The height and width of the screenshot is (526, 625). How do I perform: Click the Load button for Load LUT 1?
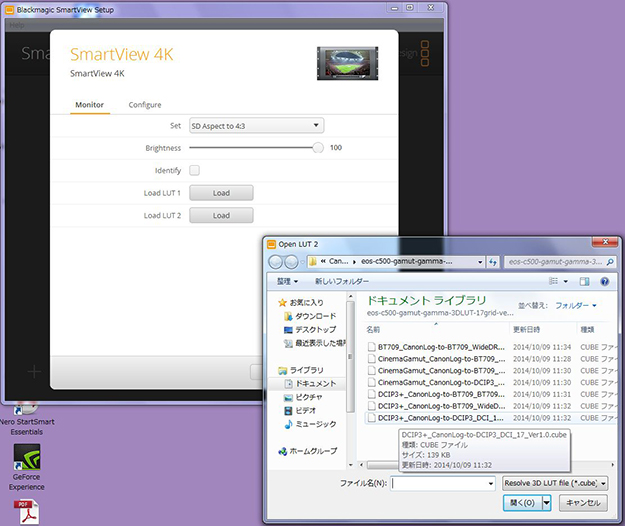[221, 193]
